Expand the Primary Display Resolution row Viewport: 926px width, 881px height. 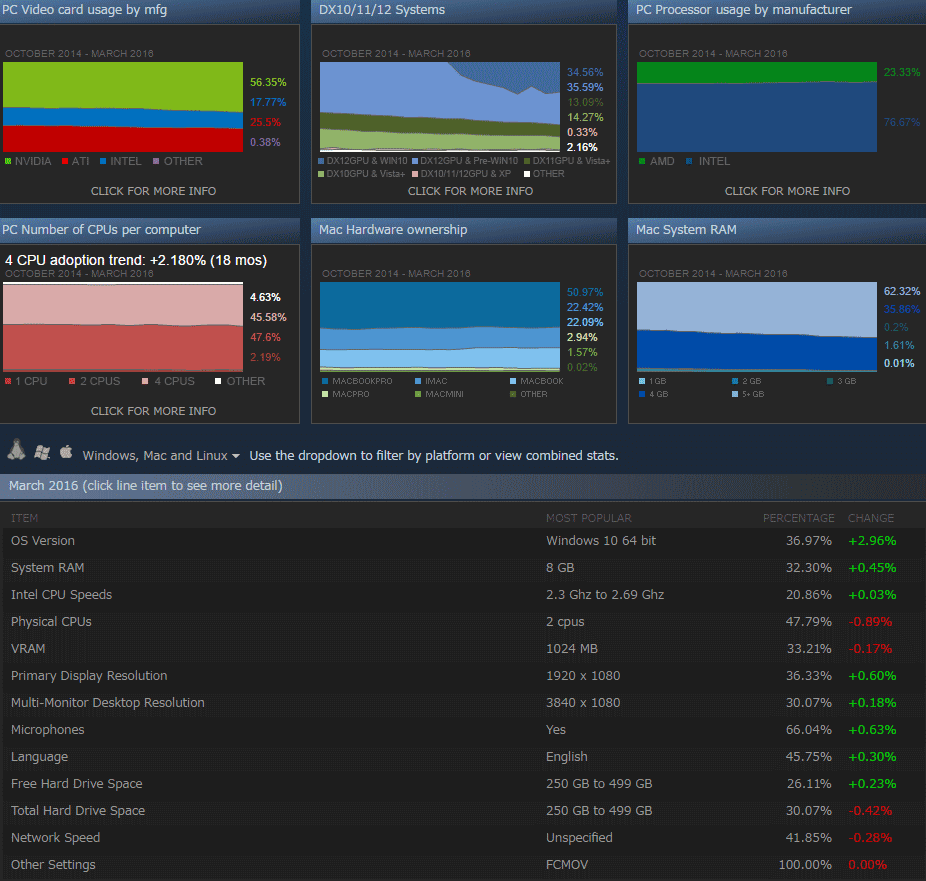tap(463, 676)
